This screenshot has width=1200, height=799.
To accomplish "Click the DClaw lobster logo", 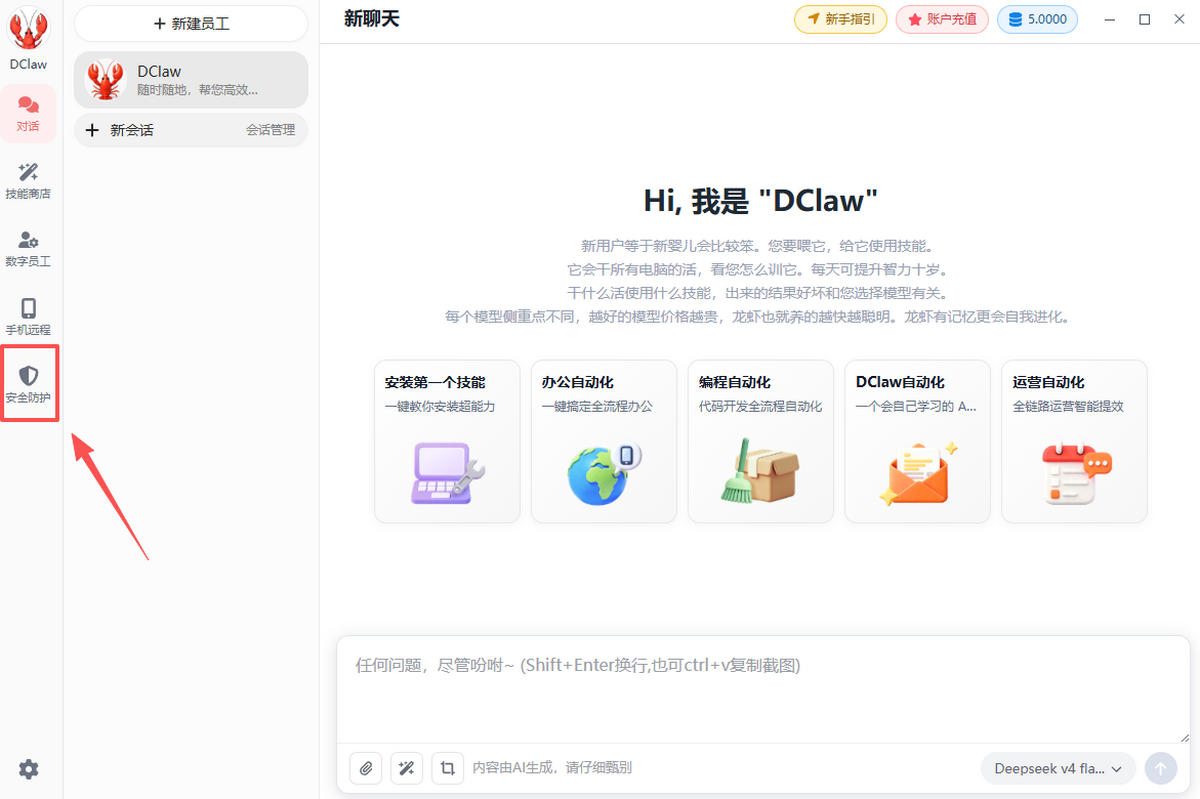I will pyautogui.click(x=29, y=29).
